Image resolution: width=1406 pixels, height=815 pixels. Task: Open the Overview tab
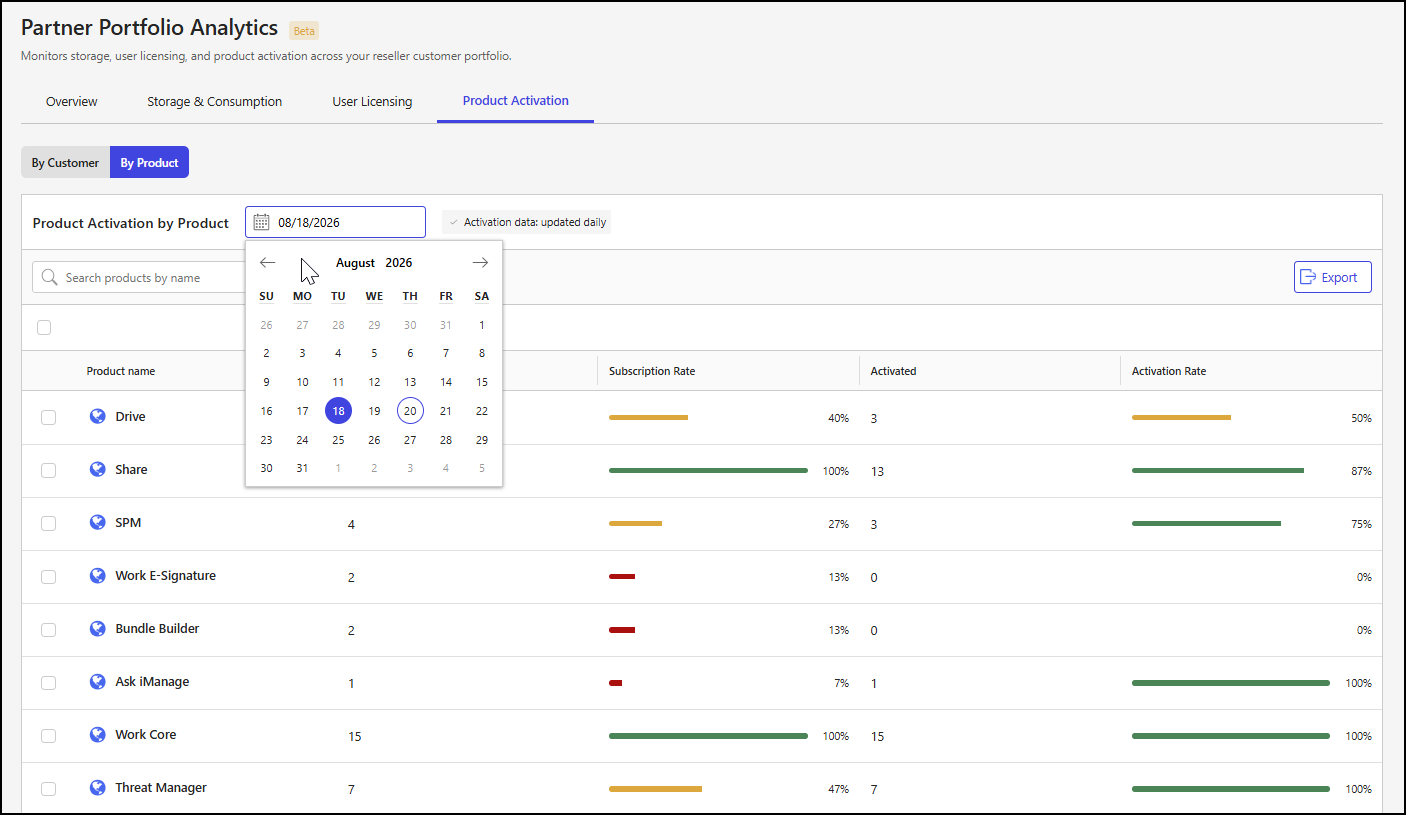click(x=72, y=101)
